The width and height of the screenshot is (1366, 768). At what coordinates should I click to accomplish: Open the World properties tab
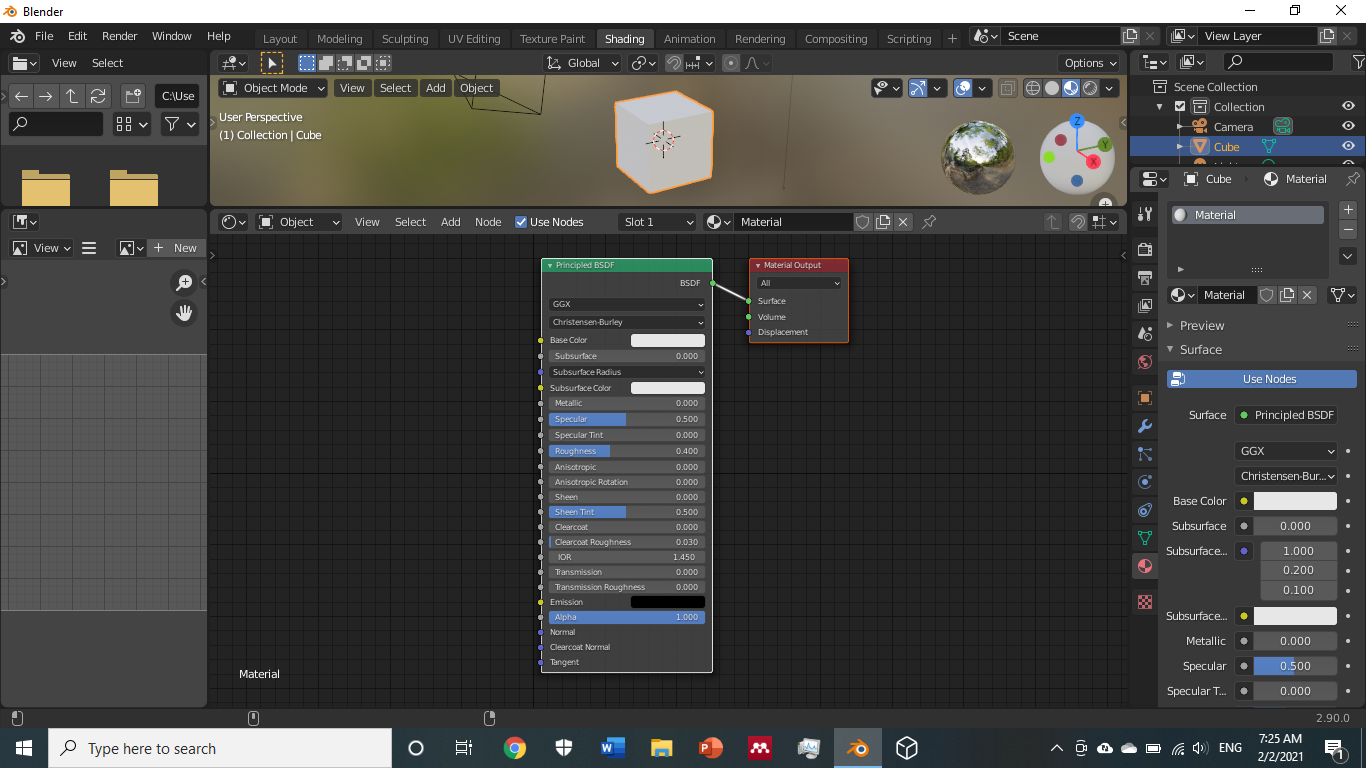click(x=1145, y=362)
